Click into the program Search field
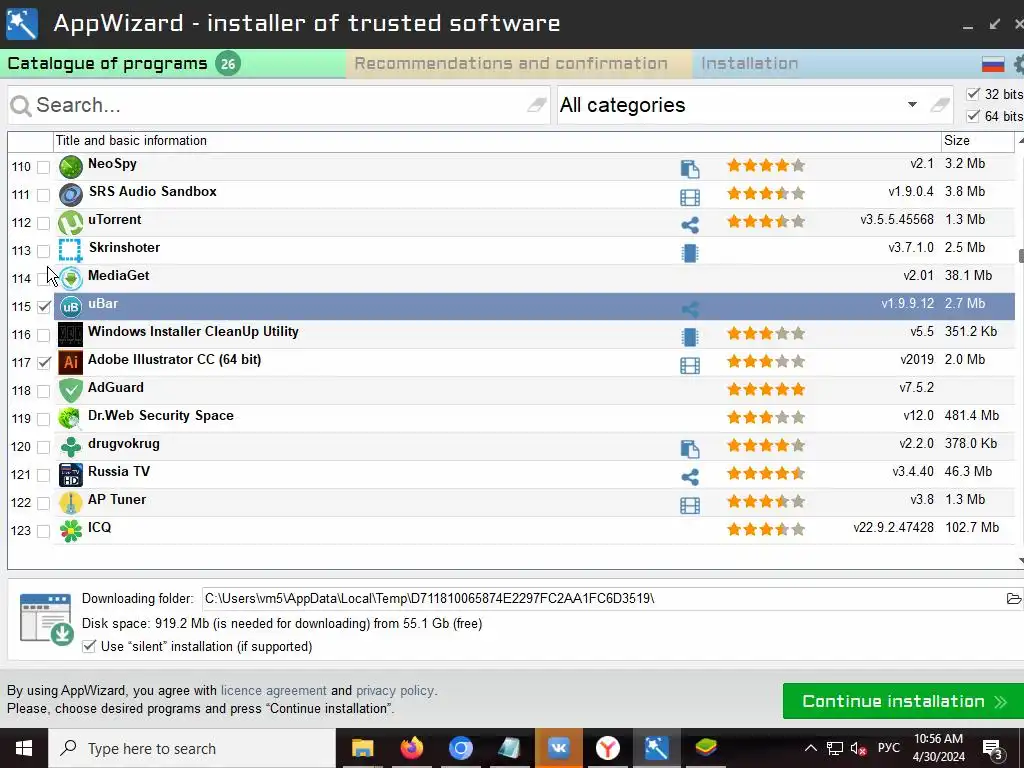The width and height of the screenshot is (1024, 768). pos(279,104)
